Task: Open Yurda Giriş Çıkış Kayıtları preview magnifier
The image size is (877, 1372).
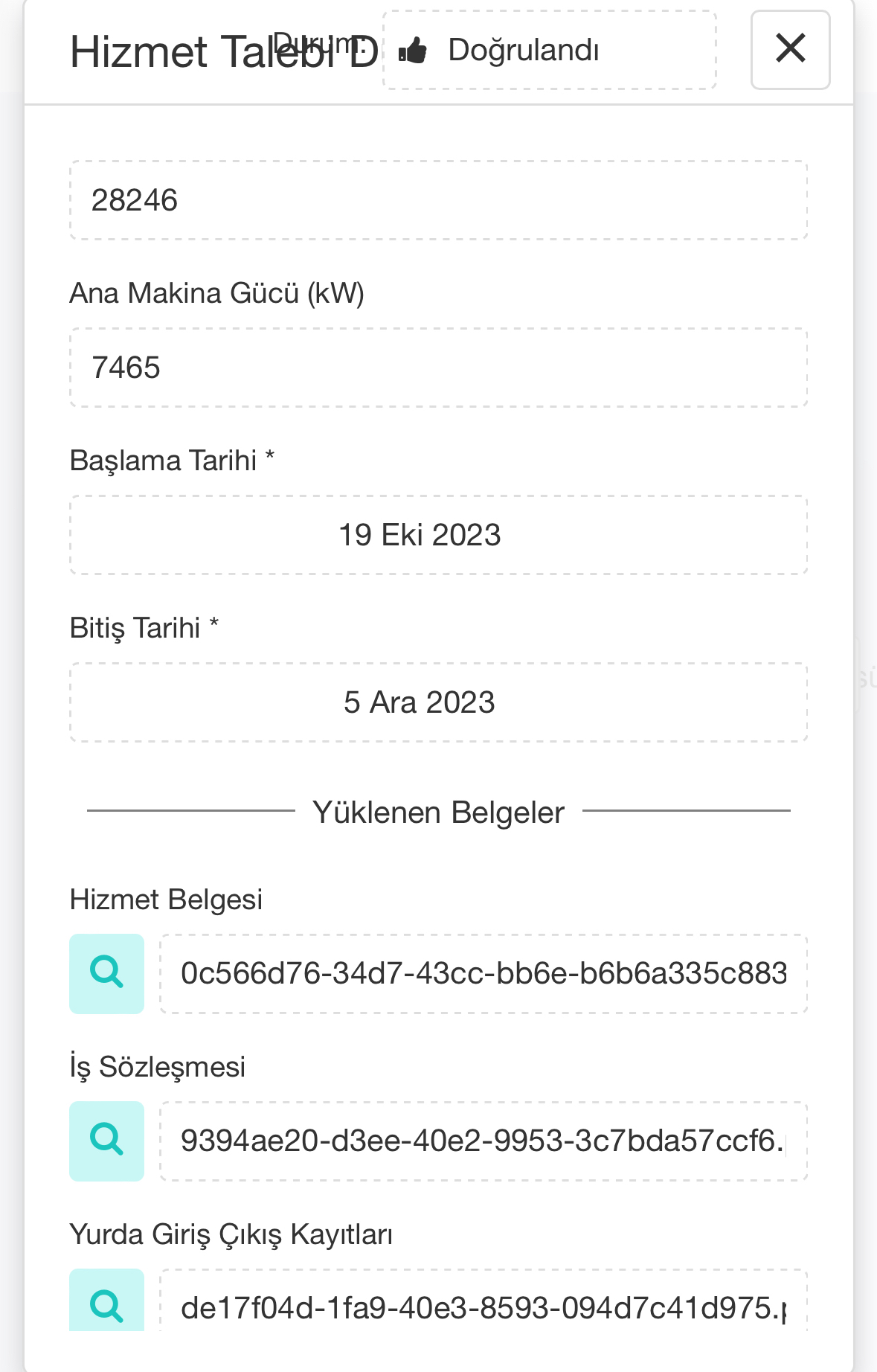Action: pos(106,1300)
